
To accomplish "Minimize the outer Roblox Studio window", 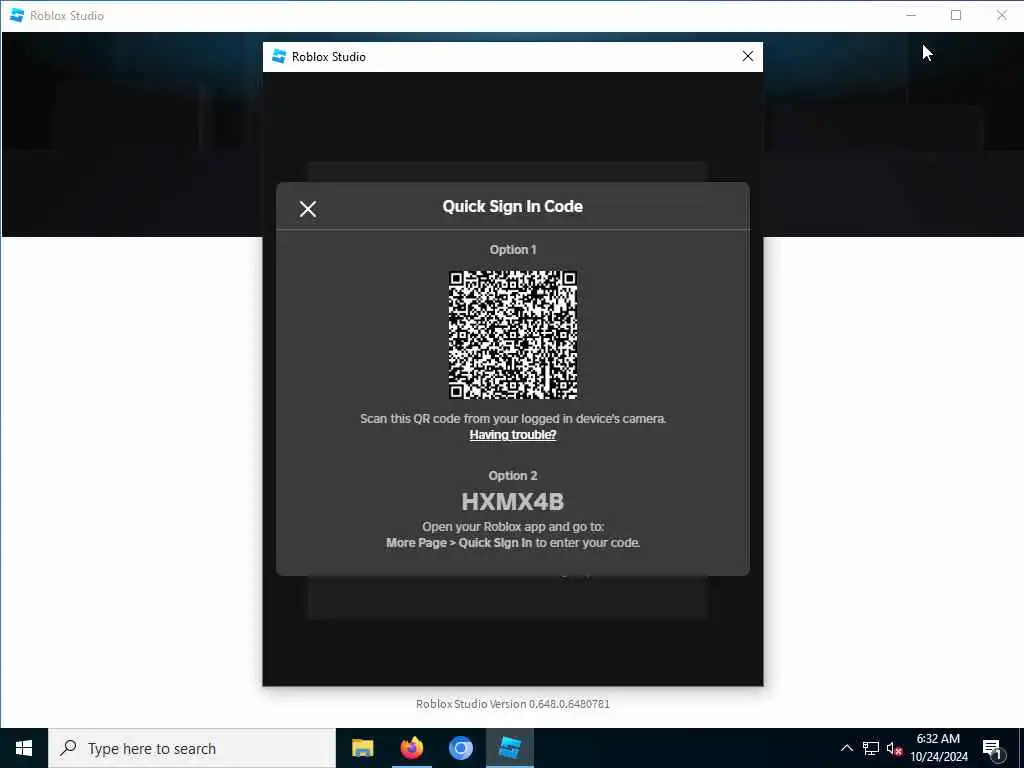I will click(911, 15).
